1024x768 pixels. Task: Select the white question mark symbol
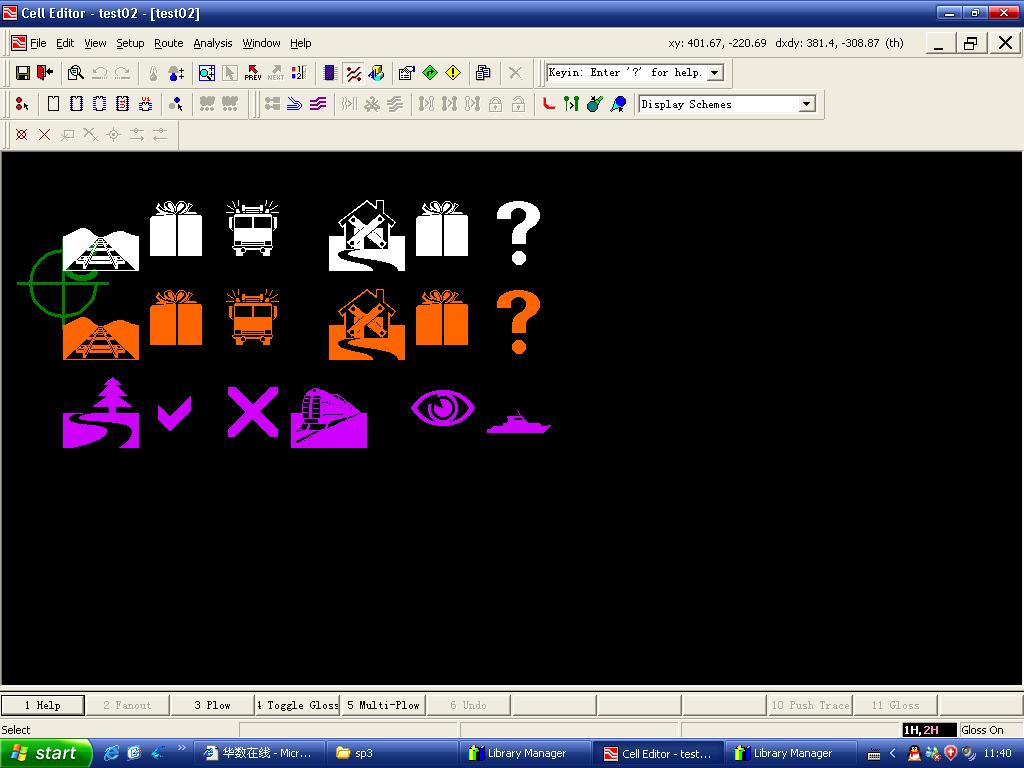click(519, 232)
